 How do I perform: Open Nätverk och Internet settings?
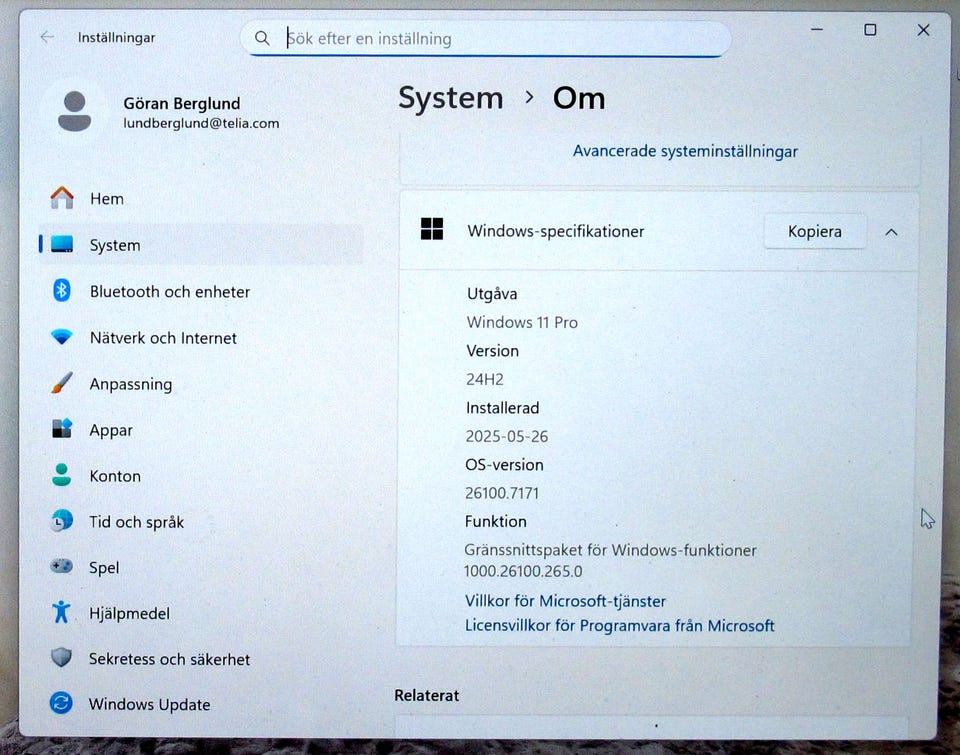click(201, 338)
